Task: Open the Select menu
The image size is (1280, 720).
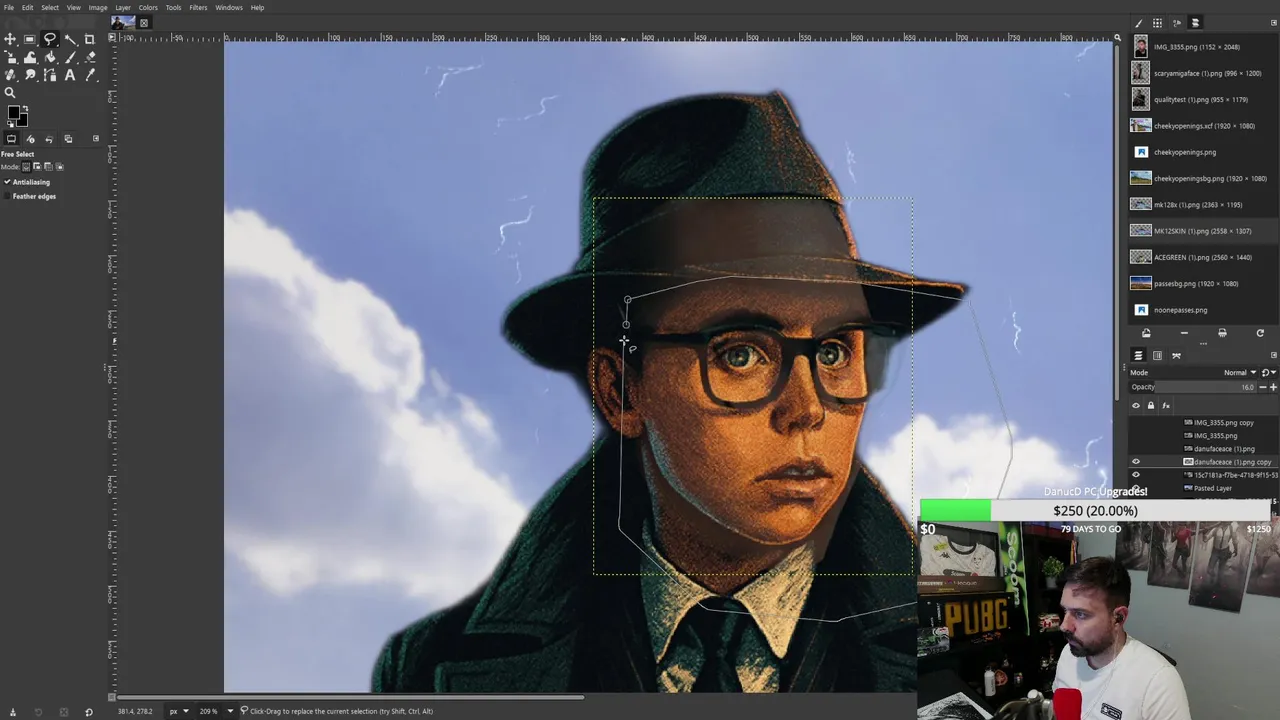Action: point(50,7)
